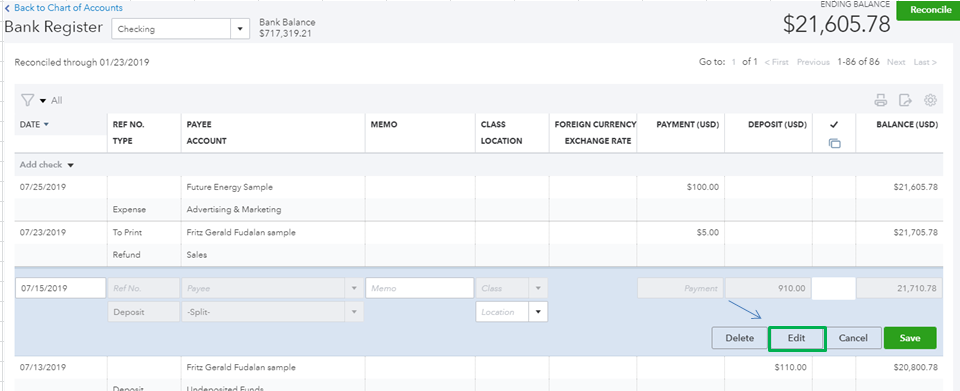The width and height of the screenshot is (960, 391).
Task: Click the Sales account cell
Action: pos(197,255)
